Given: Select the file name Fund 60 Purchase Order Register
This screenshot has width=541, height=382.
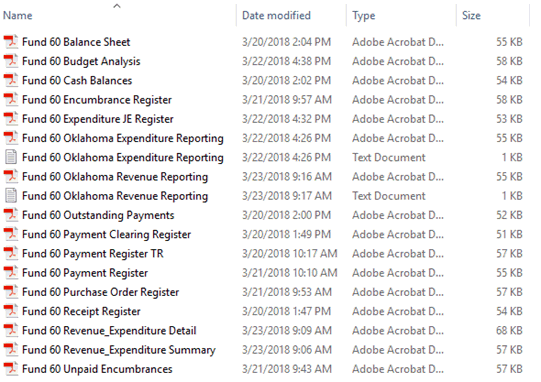Looking at the screenshot, I should point(100,292).
